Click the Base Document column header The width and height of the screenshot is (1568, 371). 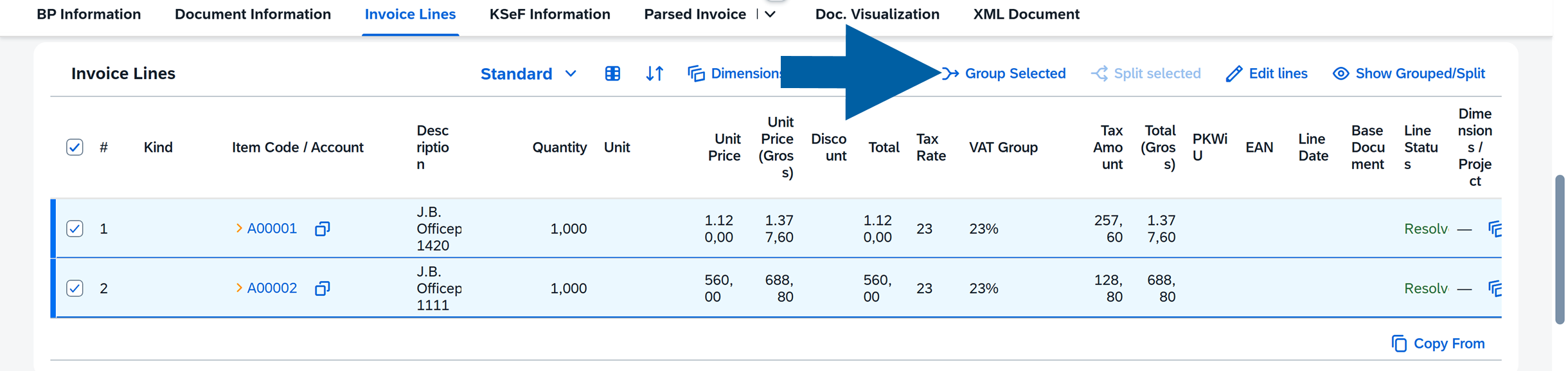coord(1368,148)
